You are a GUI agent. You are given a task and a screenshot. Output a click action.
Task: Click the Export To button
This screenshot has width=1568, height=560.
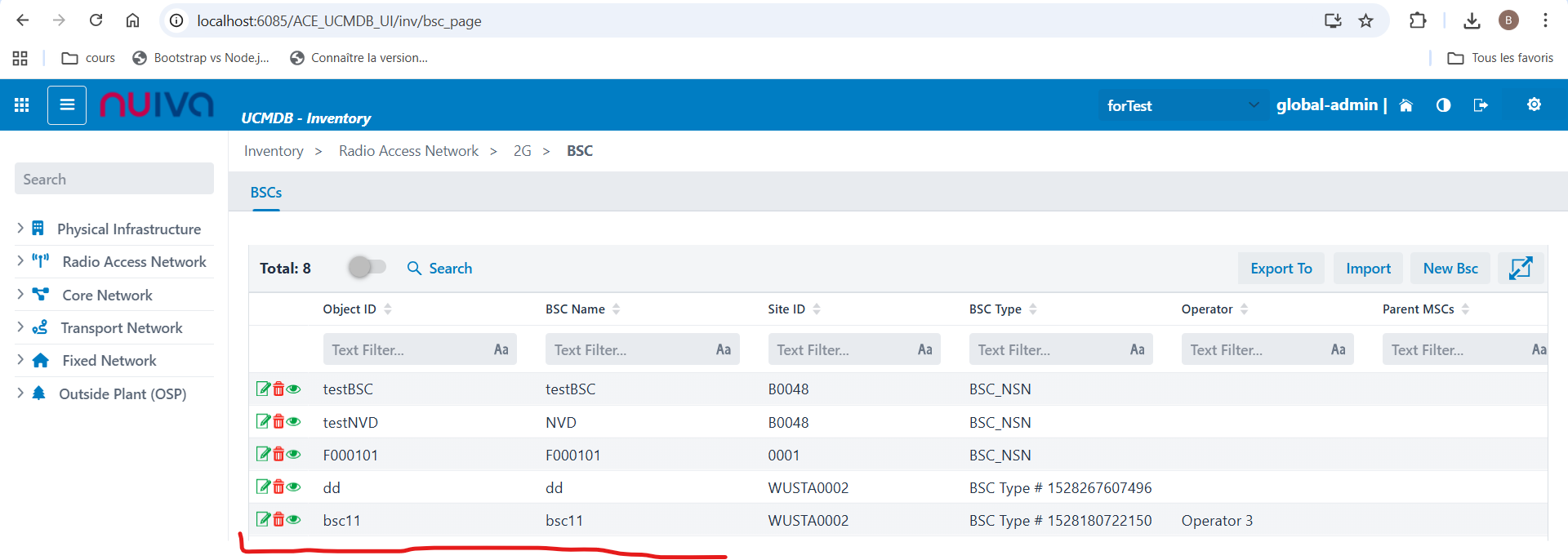[1281, 269]
